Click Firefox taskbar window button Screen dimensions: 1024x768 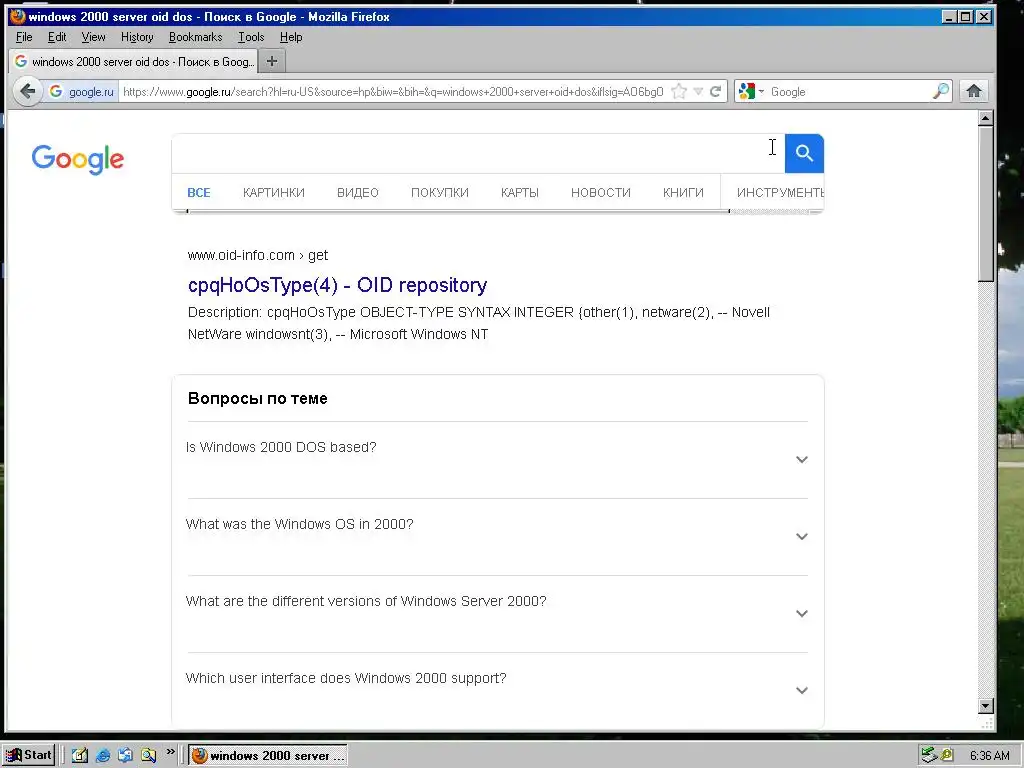(x=268, y=756)
